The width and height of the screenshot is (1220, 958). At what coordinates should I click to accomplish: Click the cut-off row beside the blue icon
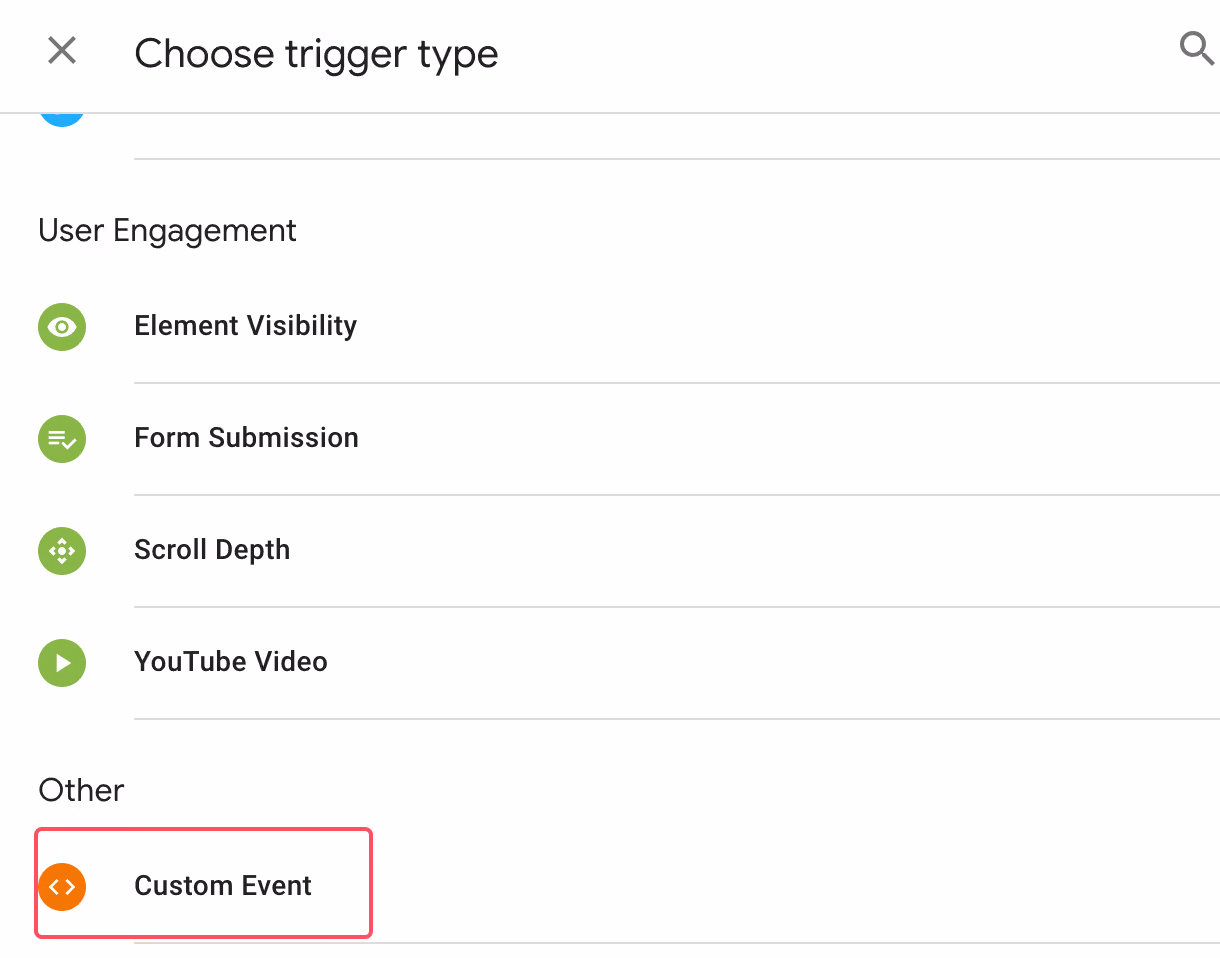click(x=677, y=136)
